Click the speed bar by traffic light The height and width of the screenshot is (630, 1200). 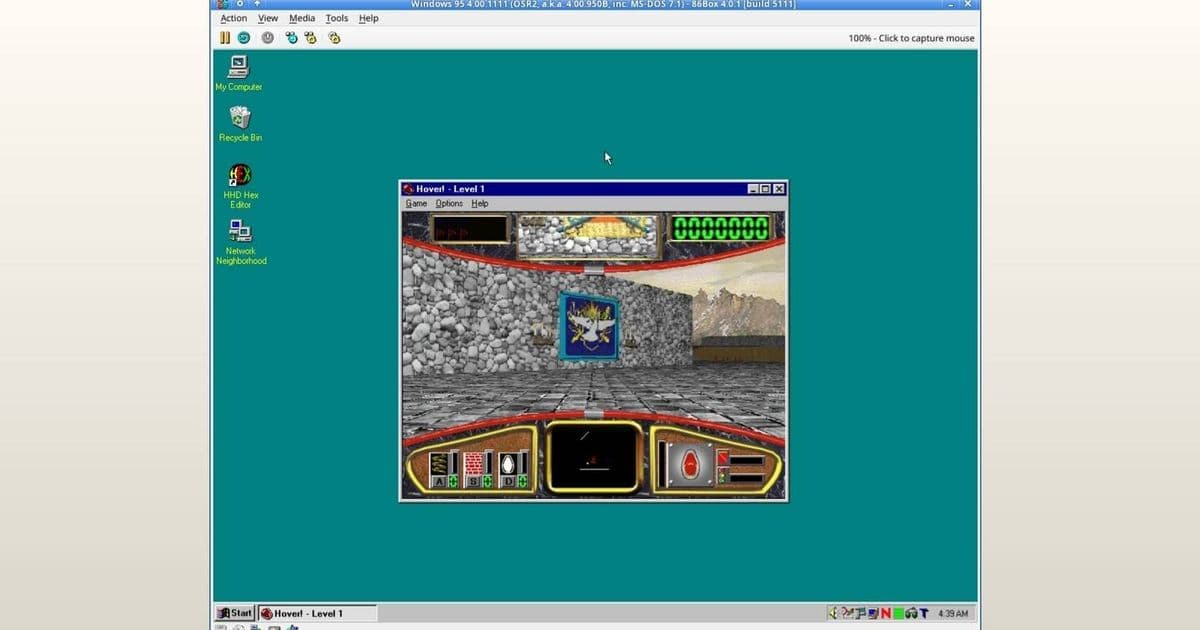748,478
